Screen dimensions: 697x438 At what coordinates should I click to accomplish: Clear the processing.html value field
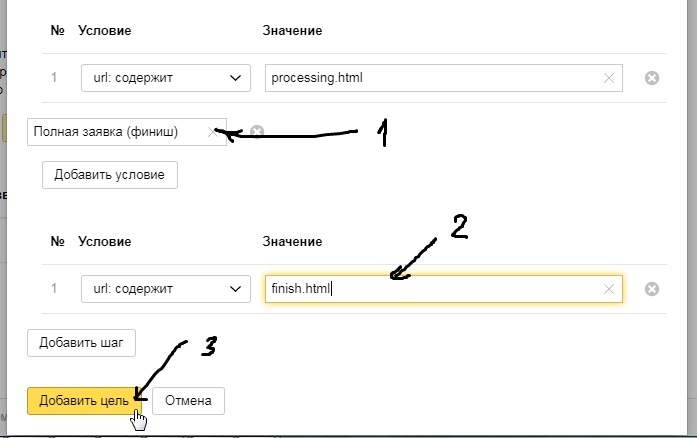[x=609, y=78]
